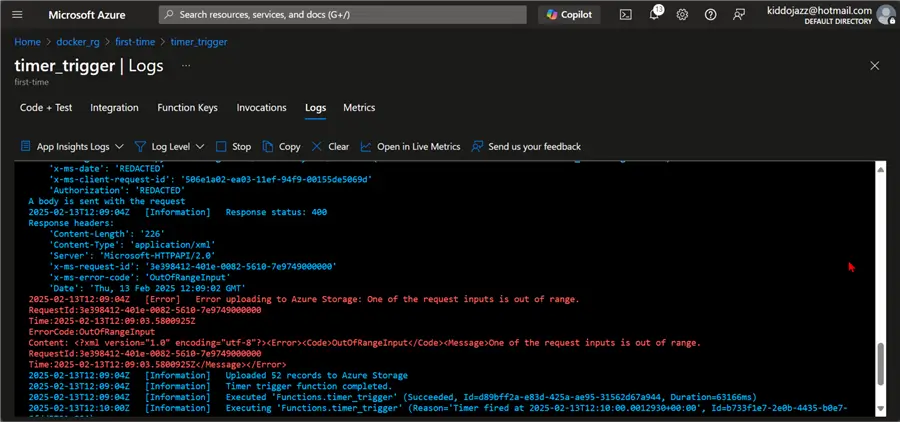Click the Microsoft Azure logo text
The height and width of the screenshot is (422, 900).
coord(86,15)
